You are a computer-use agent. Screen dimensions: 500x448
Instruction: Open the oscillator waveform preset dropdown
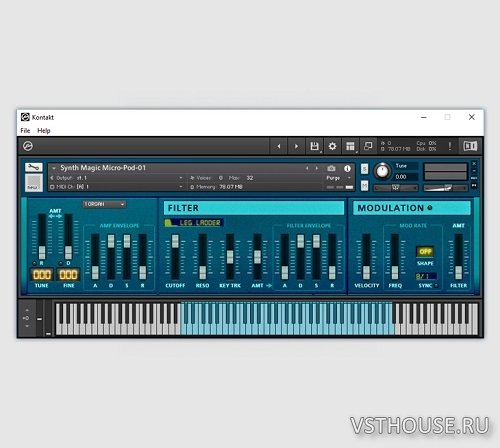tap(104, 204)
